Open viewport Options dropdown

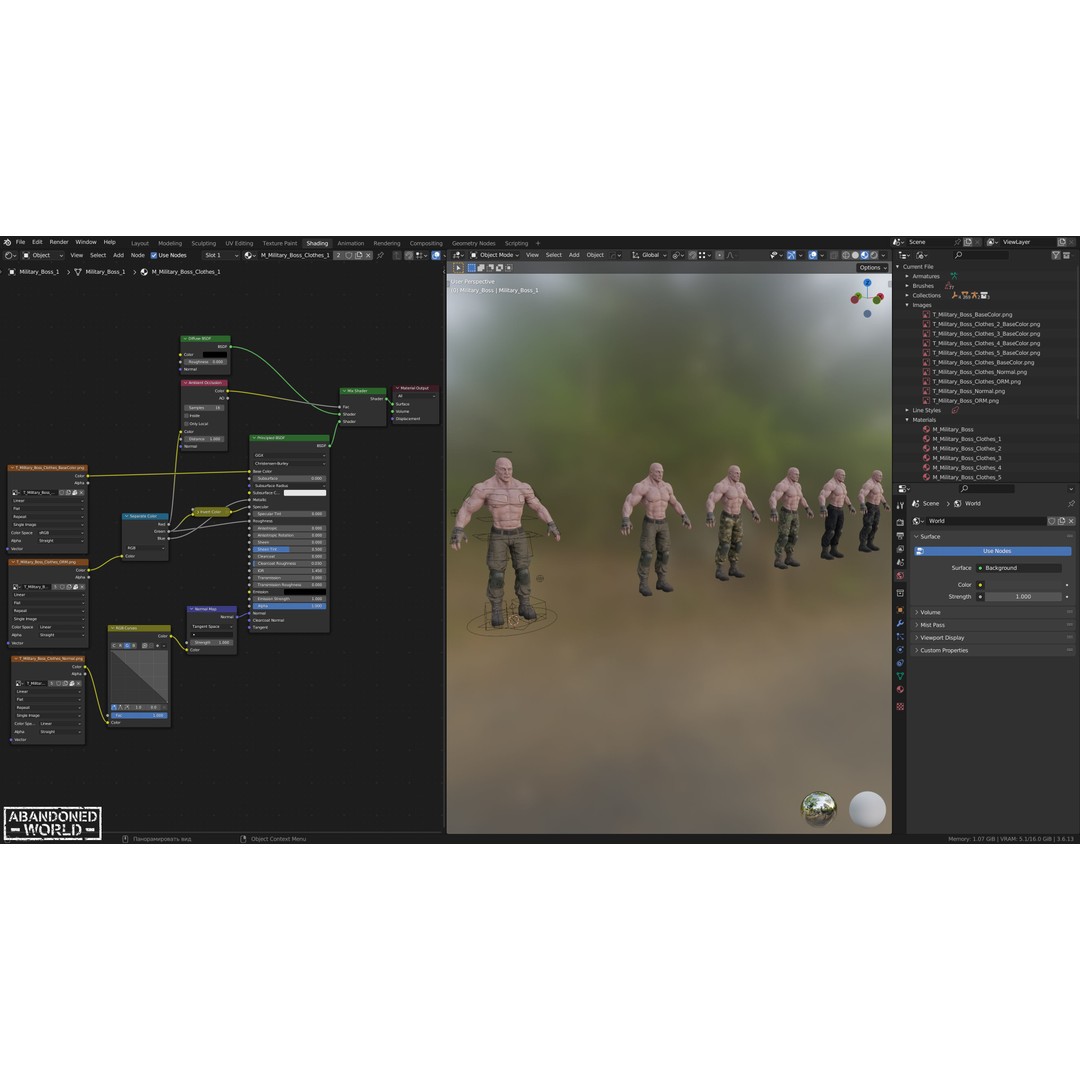pyautogui.click(x=873, y=268)
